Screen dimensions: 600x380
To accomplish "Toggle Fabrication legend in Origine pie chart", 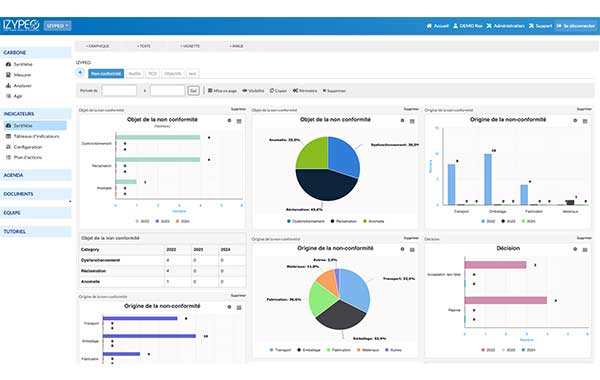I will (339, 350).
